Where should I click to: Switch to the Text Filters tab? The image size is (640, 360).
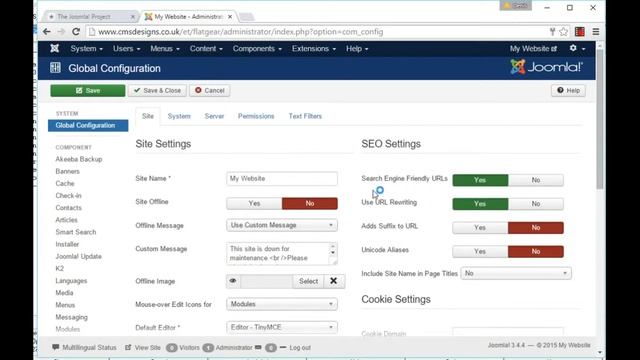(305, 116)
